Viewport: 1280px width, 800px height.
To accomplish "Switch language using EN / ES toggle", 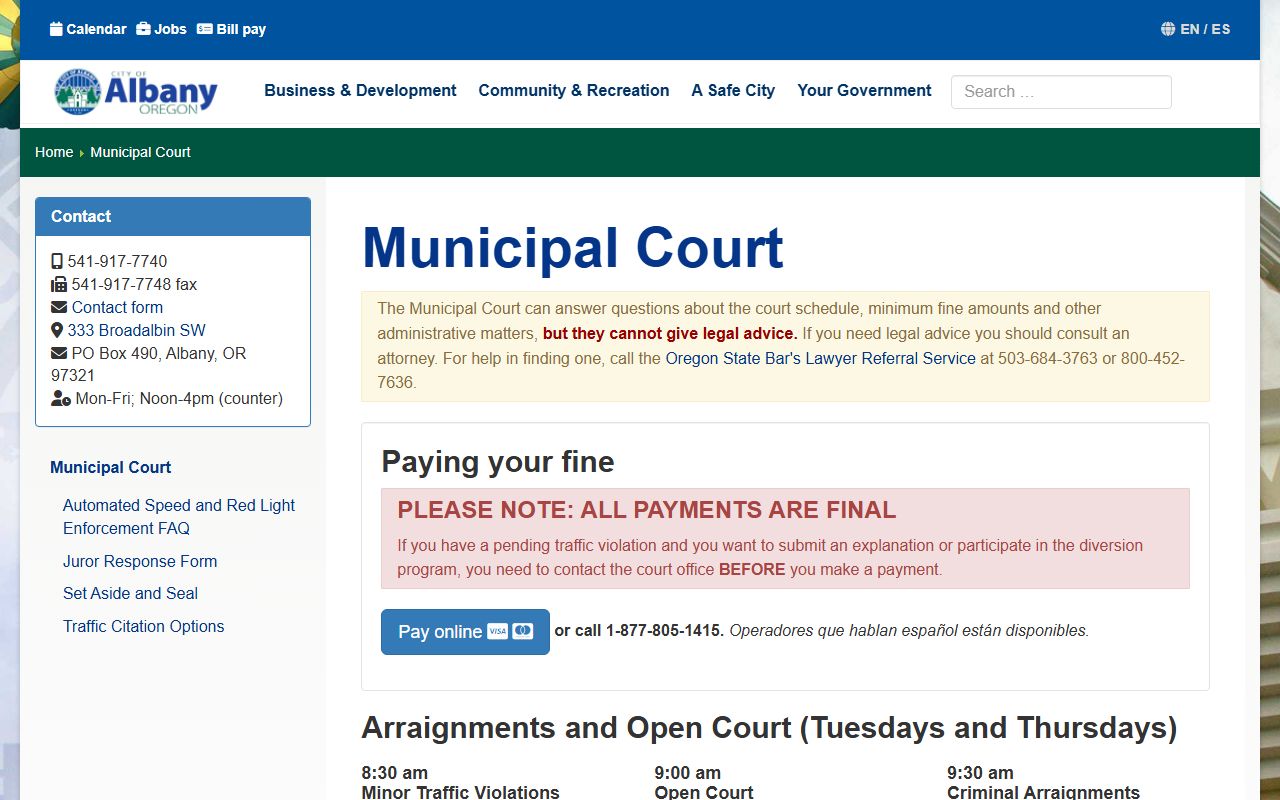I will pos(1205,29).
